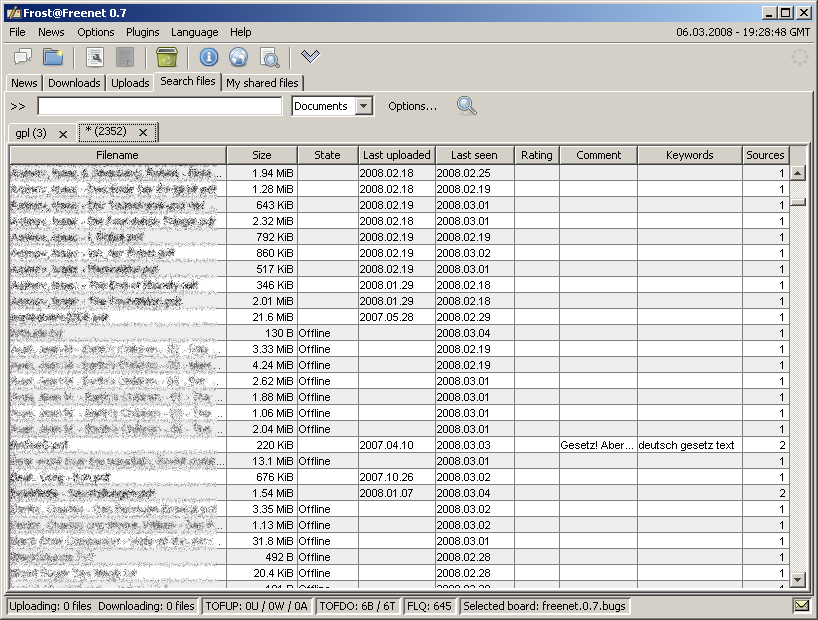Close the * (2352) search tab

[x=143, y=133]
